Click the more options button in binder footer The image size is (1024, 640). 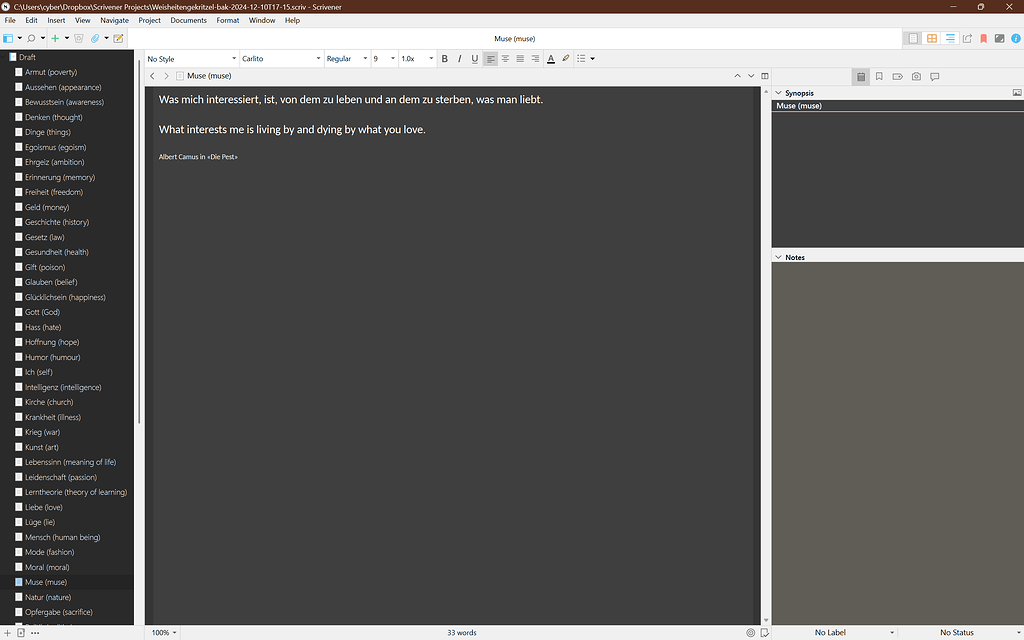35,632
